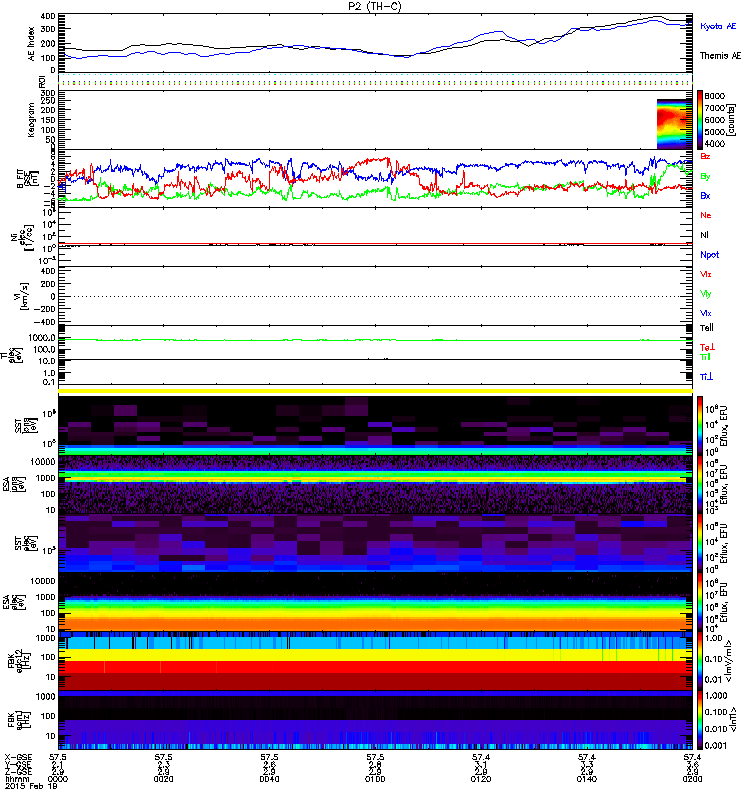Click the green Viy velocity legend label
This screenshot has width=750, height=800.
pos(706,293)
